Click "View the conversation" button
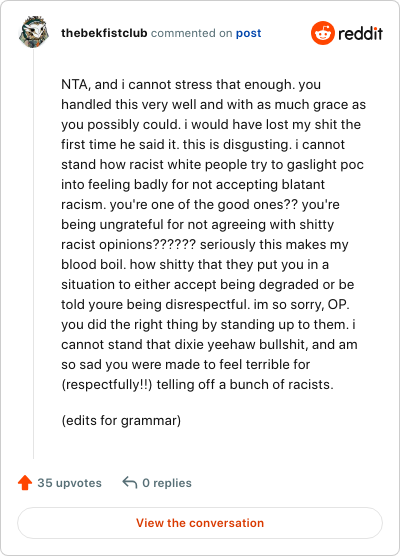 (200, 523)
